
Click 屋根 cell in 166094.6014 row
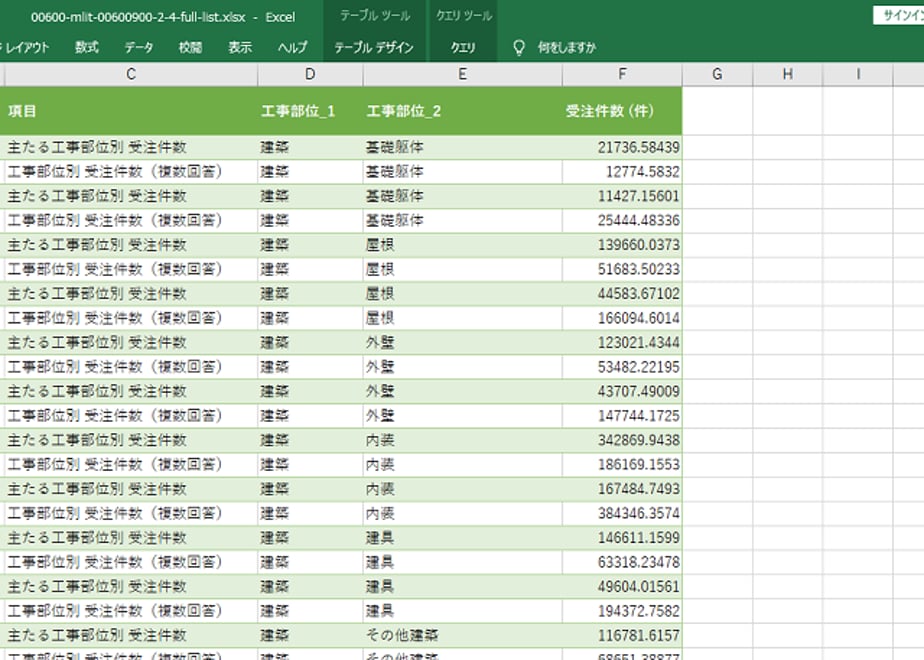click(463, 318)
